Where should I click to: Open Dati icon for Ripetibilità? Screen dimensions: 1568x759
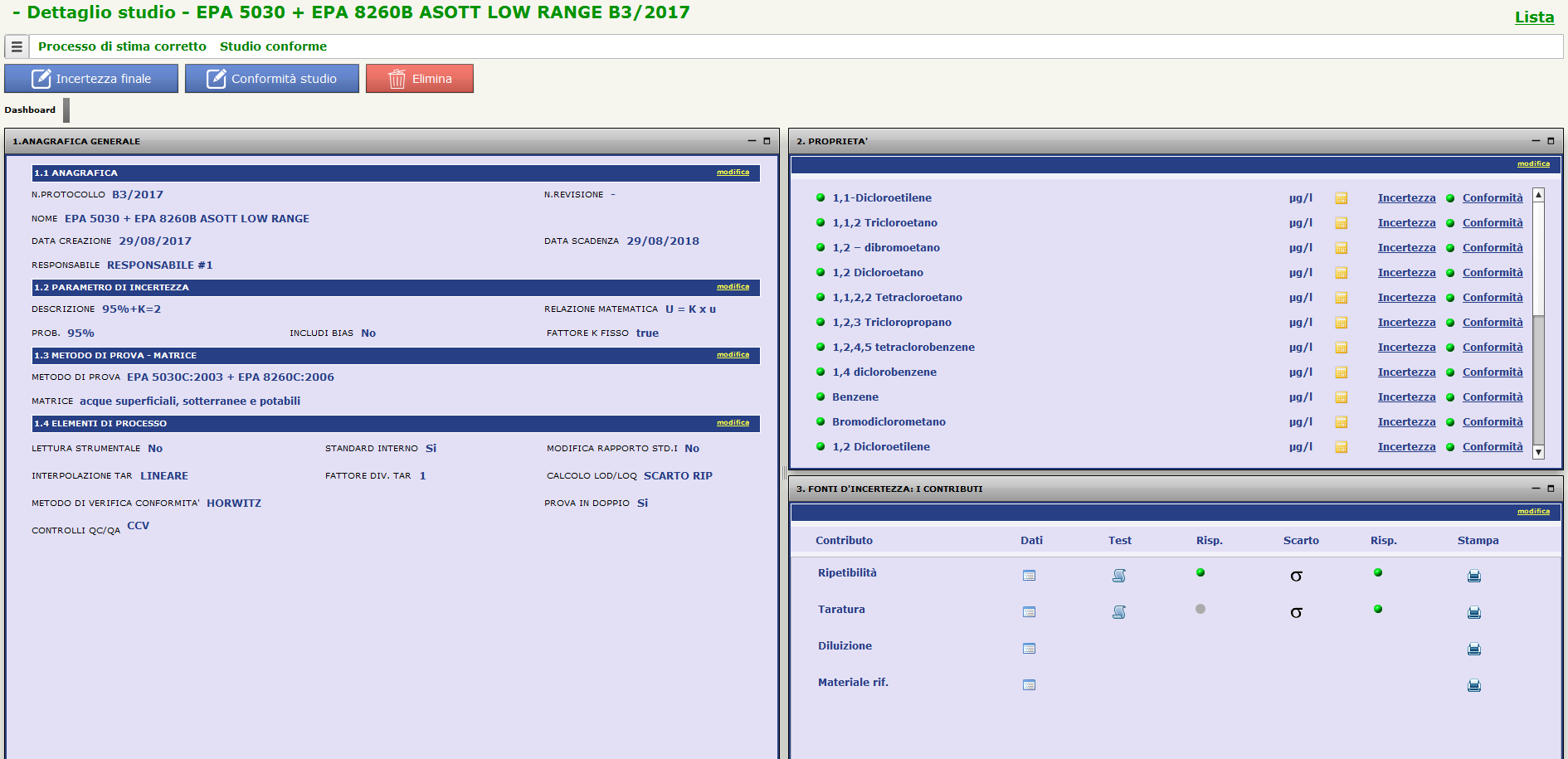[1029, 576]
